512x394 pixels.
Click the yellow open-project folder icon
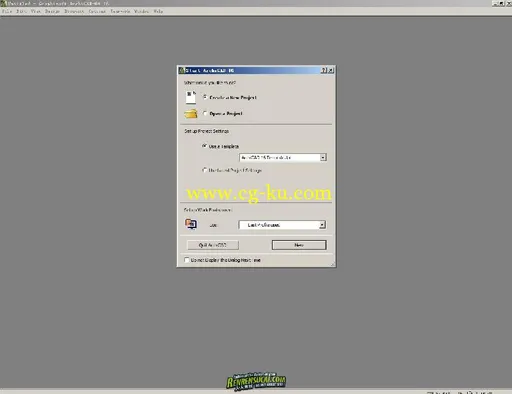191,114
